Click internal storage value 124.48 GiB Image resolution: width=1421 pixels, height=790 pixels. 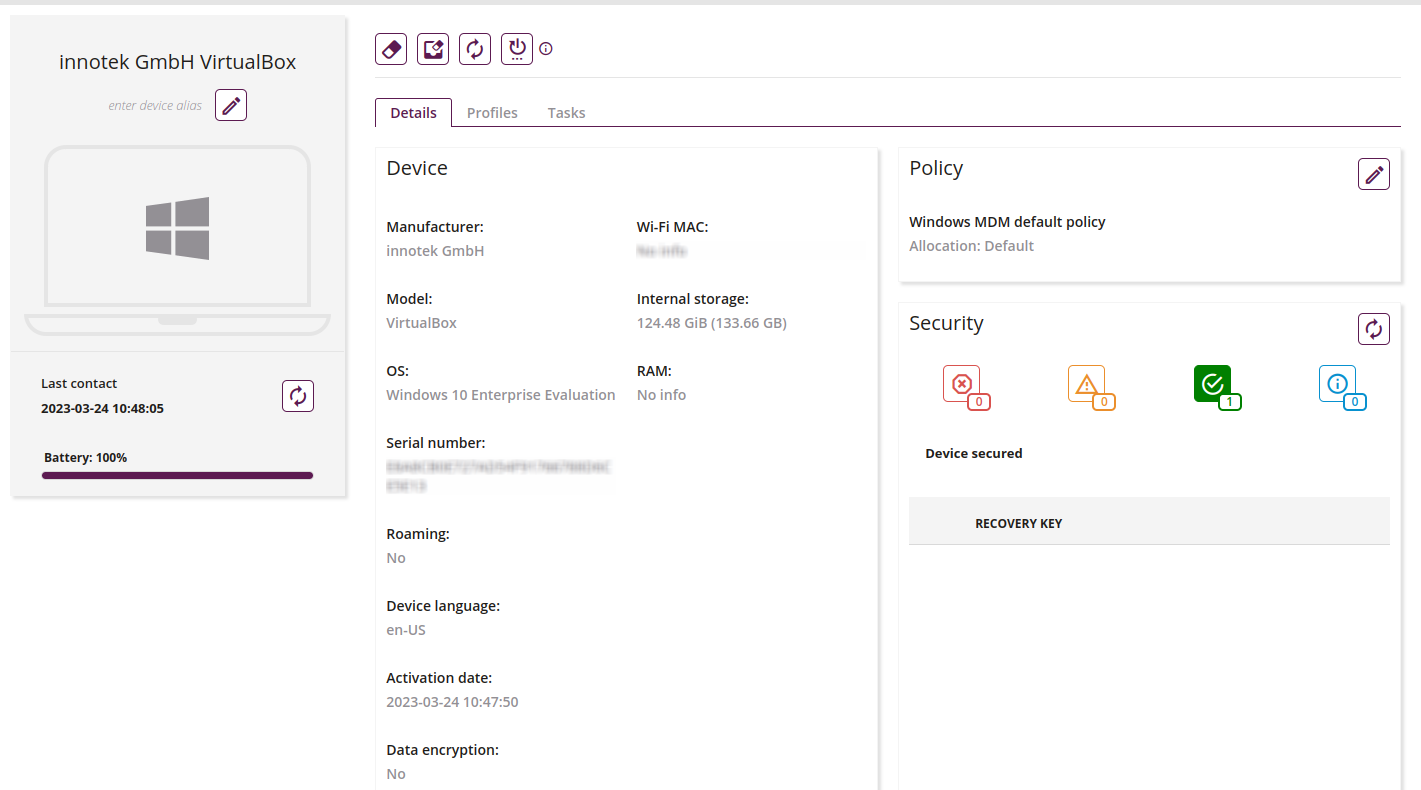[712, 323]
